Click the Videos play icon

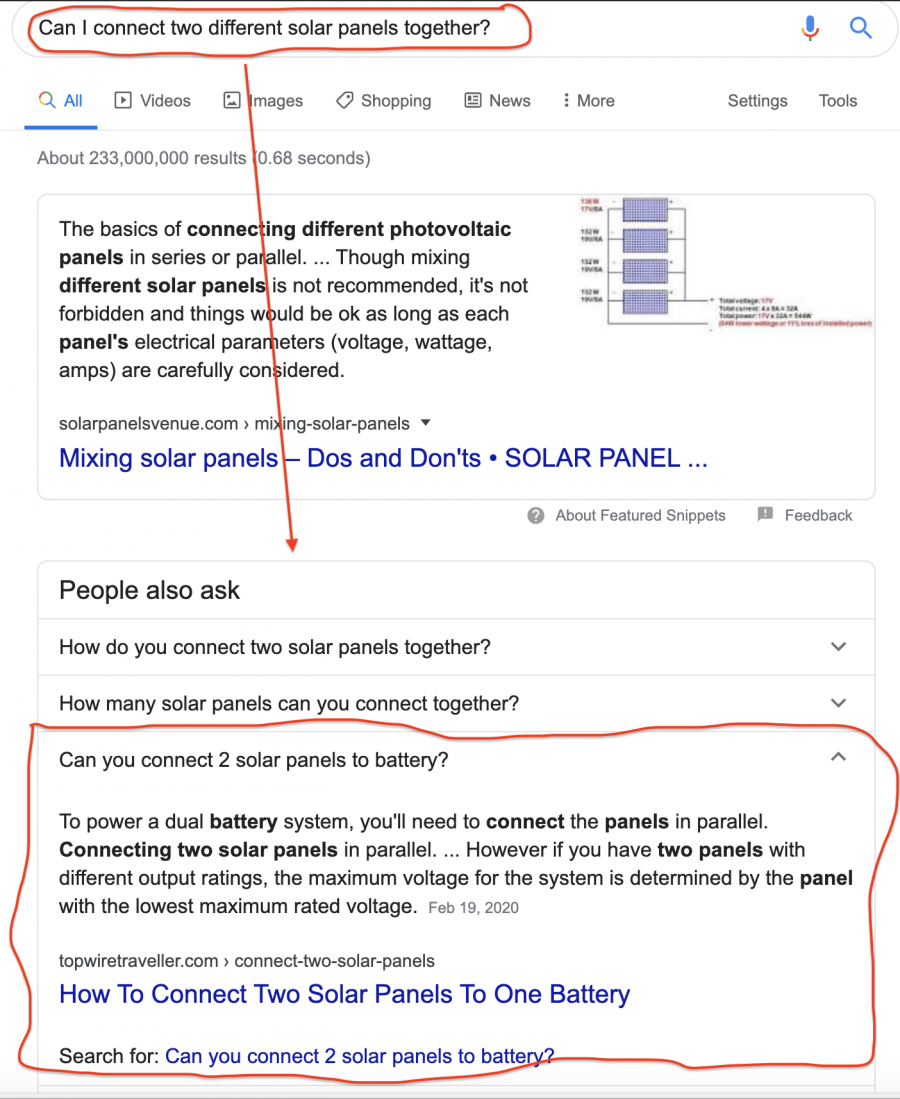click(123, 100)
